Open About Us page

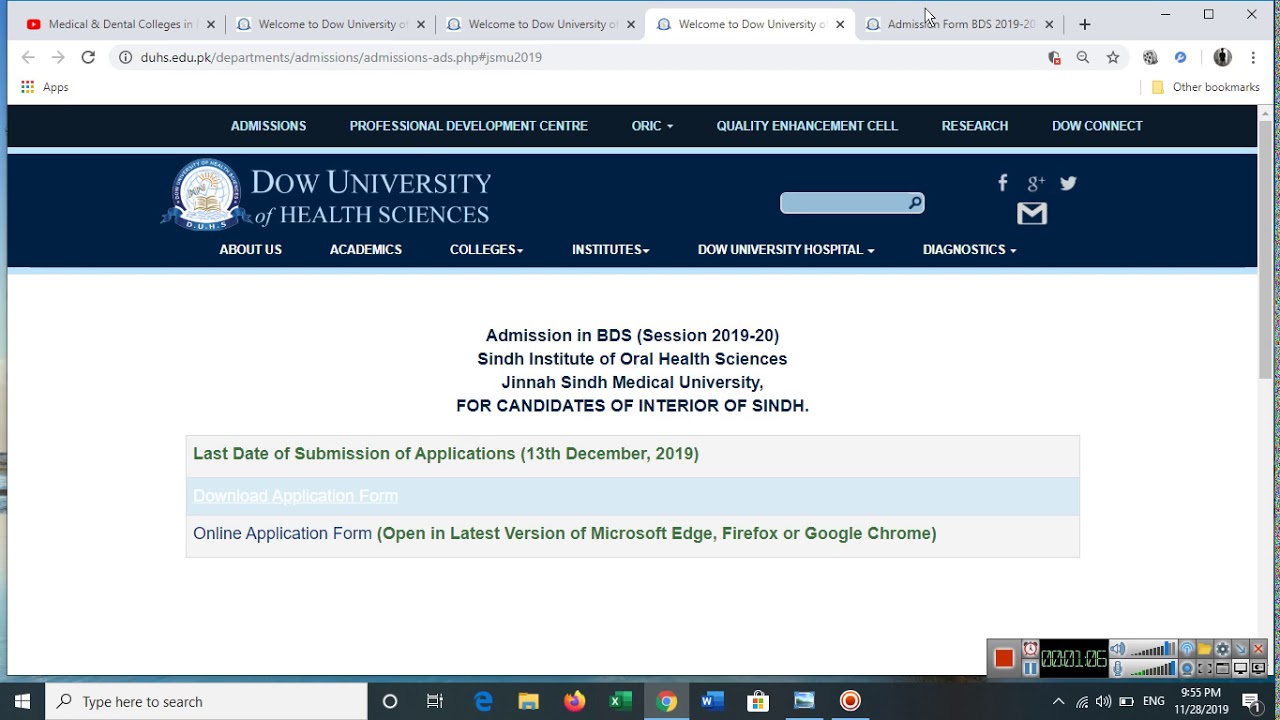coord(251,250)
